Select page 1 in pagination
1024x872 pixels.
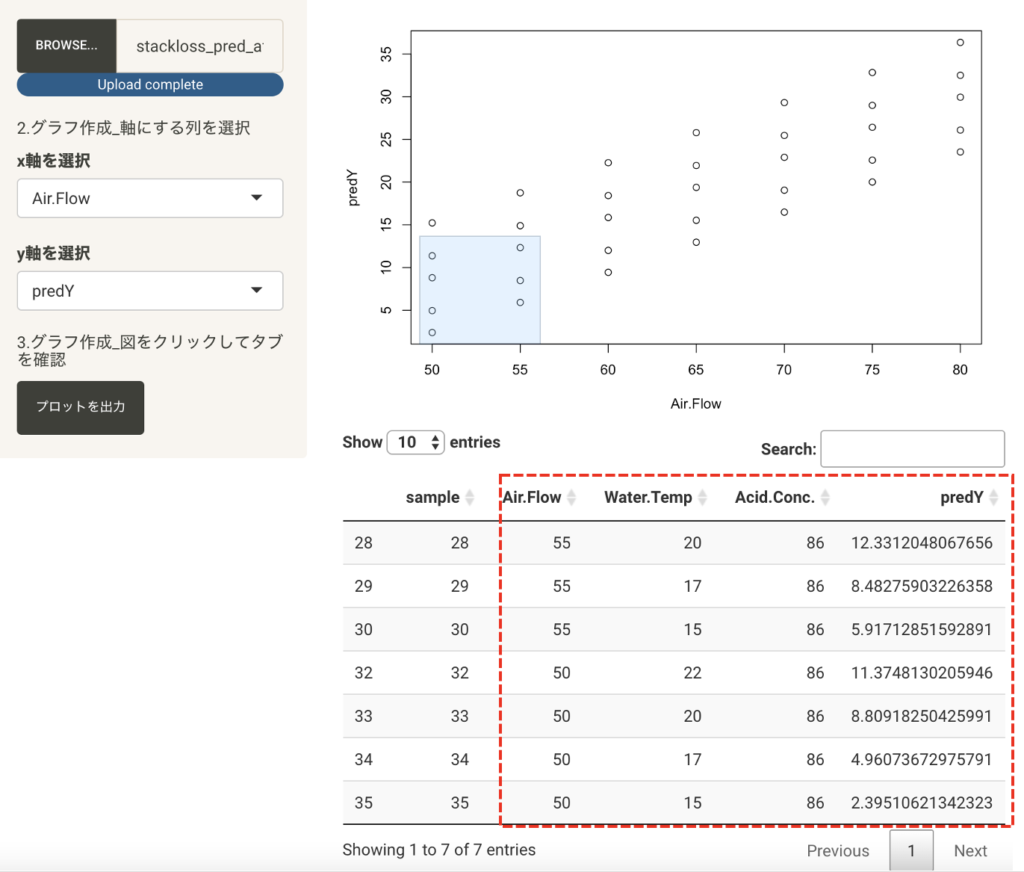pos(911,851)
